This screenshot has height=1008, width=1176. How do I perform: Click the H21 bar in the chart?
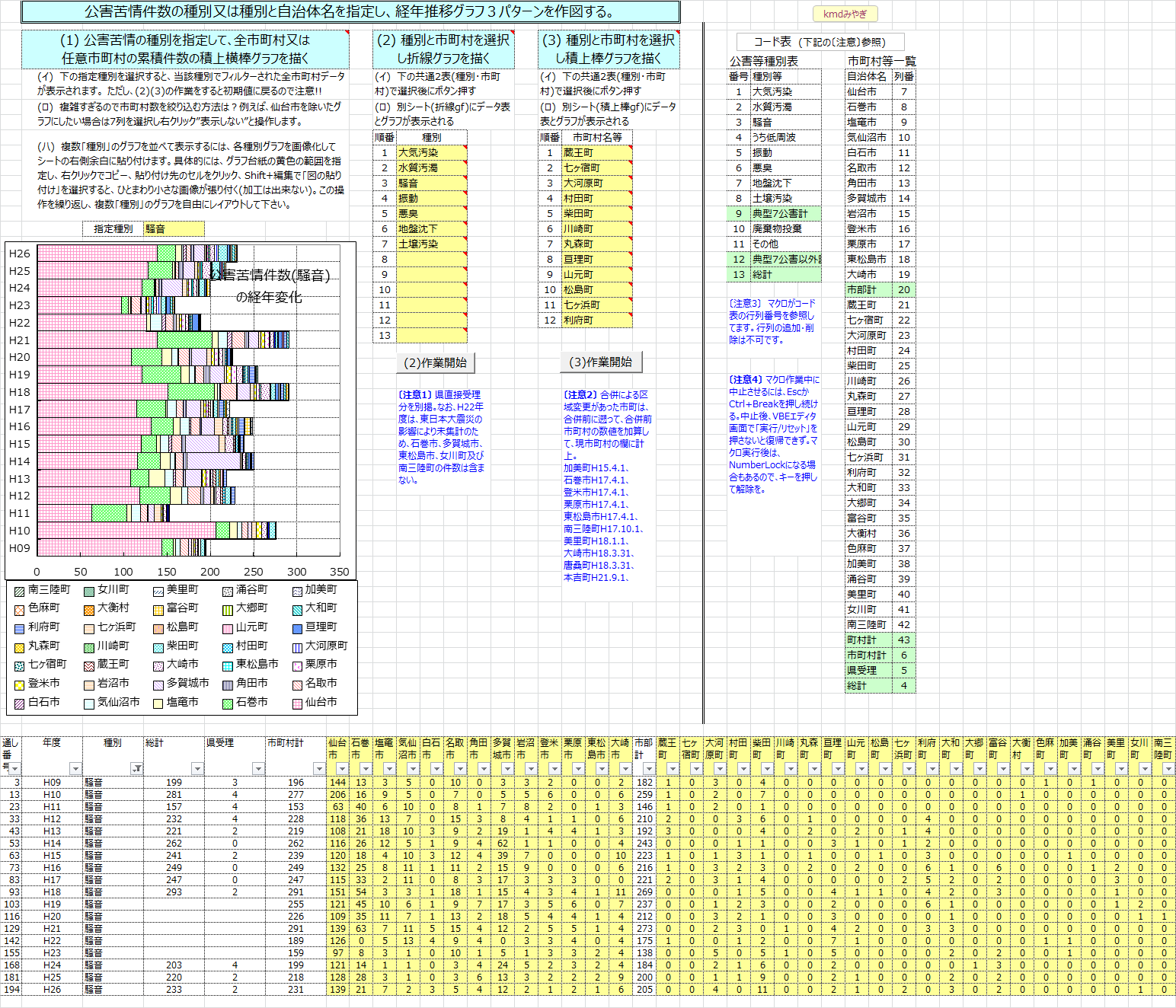[163, 340]
